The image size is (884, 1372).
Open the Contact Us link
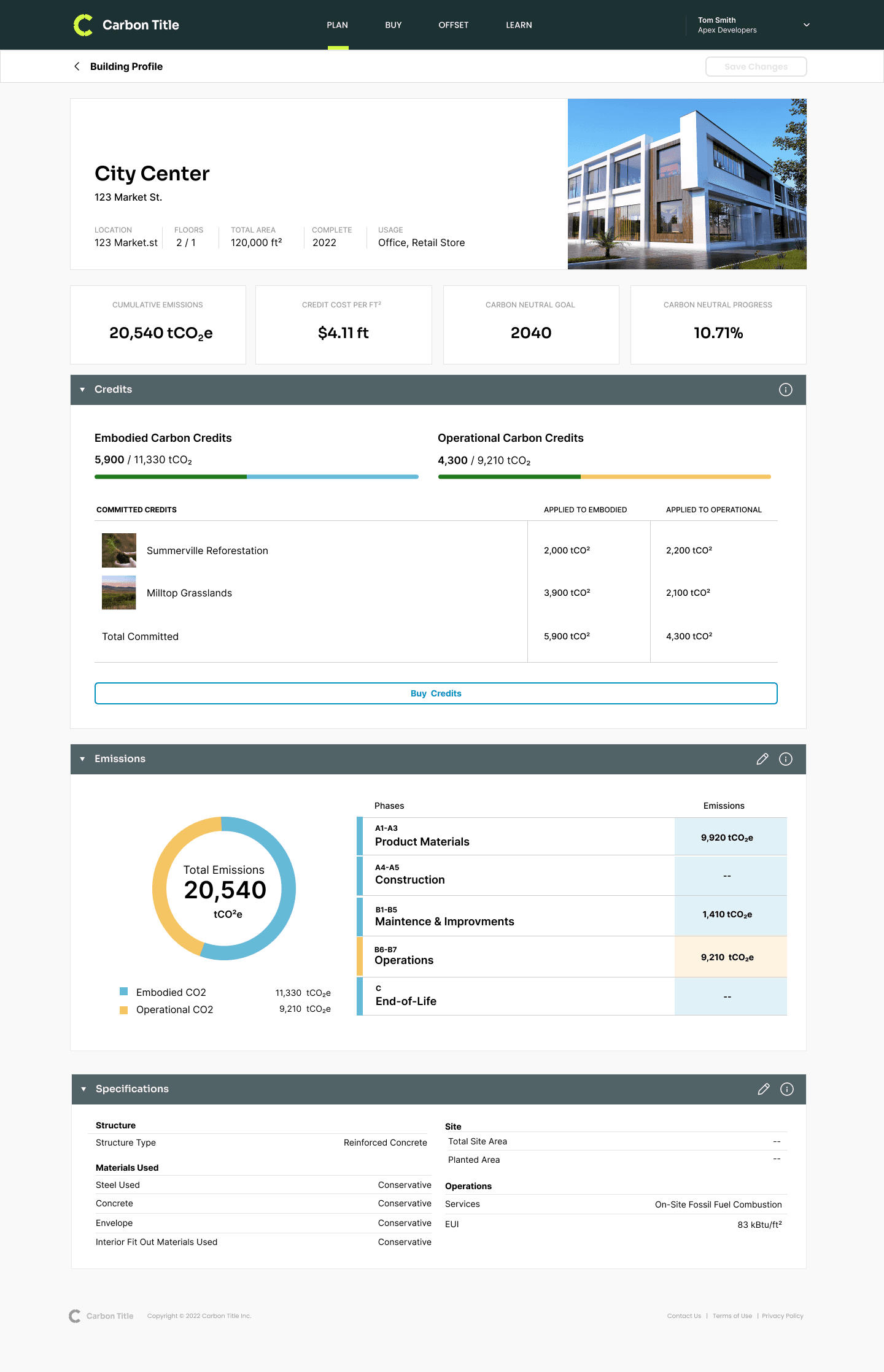click(x=684, y=1316)
